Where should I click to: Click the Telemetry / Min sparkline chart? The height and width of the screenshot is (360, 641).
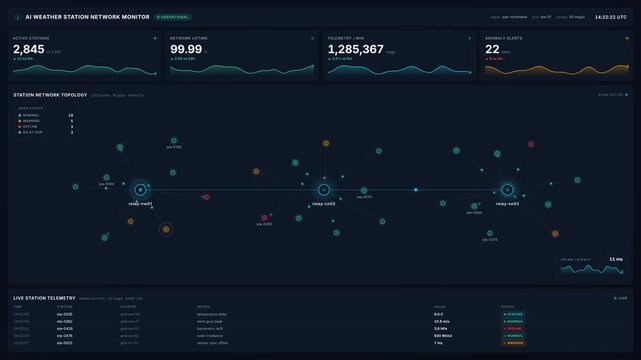coord(399,70)
